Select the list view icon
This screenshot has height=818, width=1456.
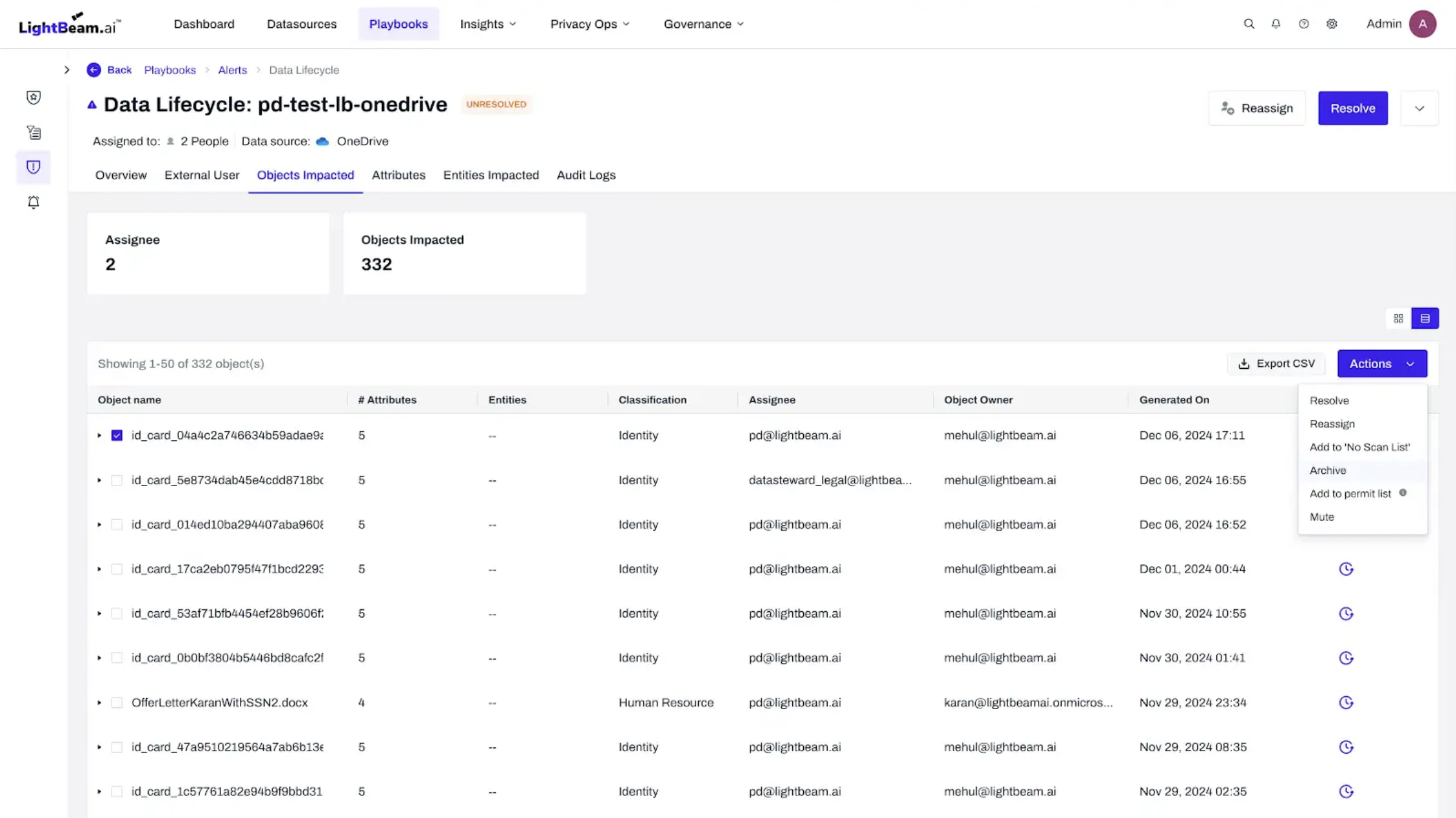tap(1425, 318)
